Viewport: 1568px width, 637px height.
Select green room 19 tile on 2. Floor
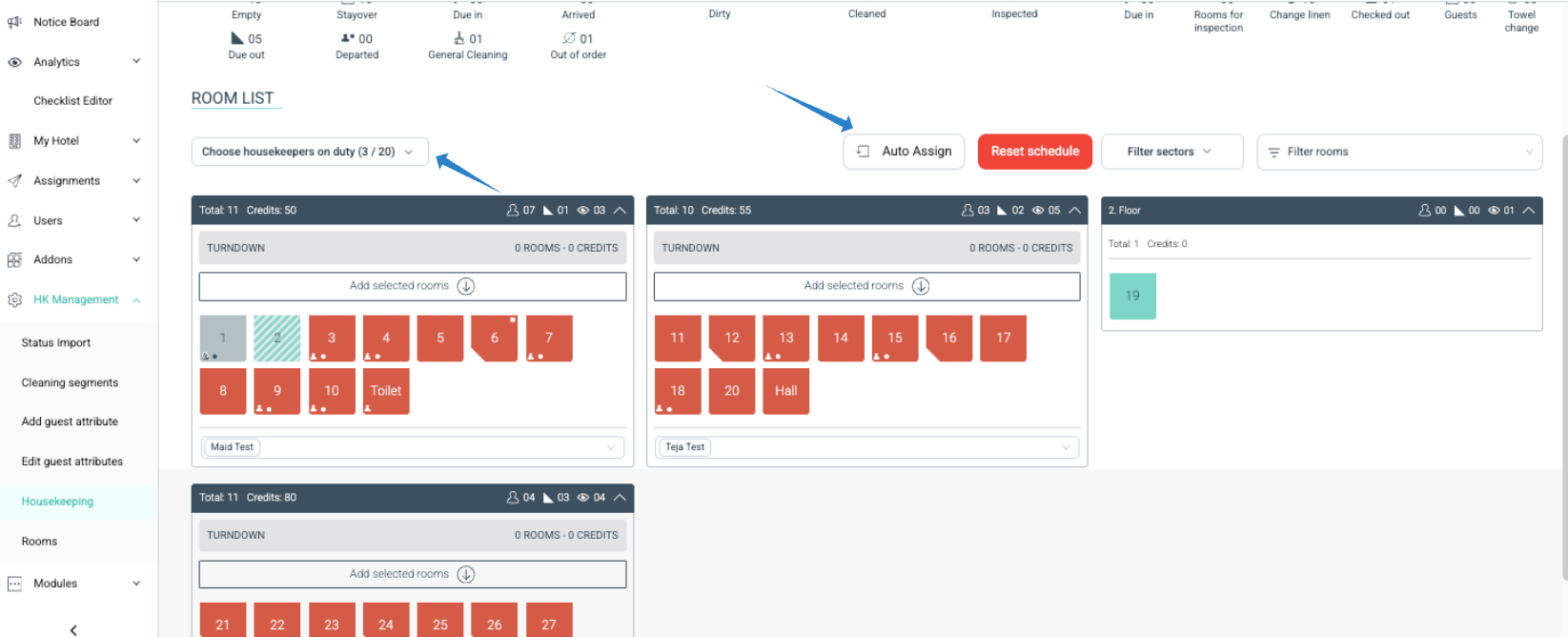pyautogui.click(x=1132, y=296)
